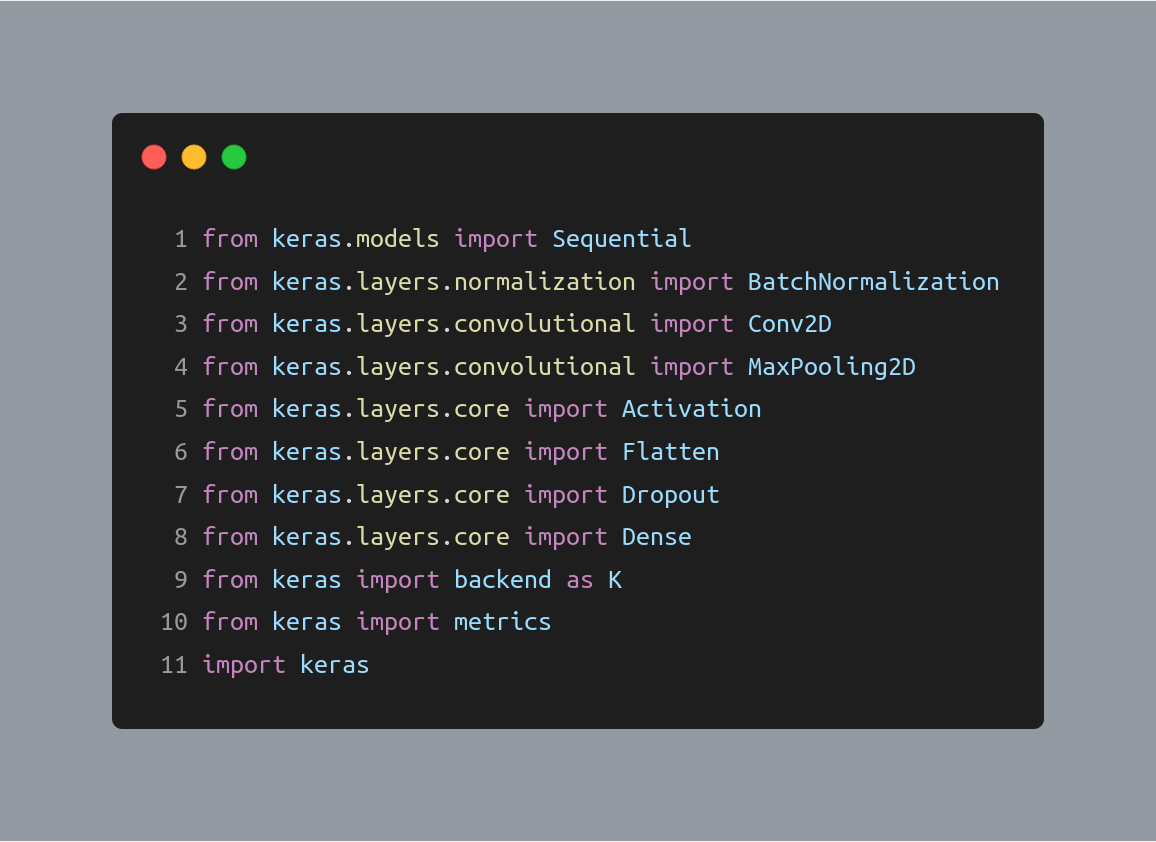Image resolution: width=1156 pixels, height=842 pixels.
Task: Click the Sequential class name
Action: (621, 240)
